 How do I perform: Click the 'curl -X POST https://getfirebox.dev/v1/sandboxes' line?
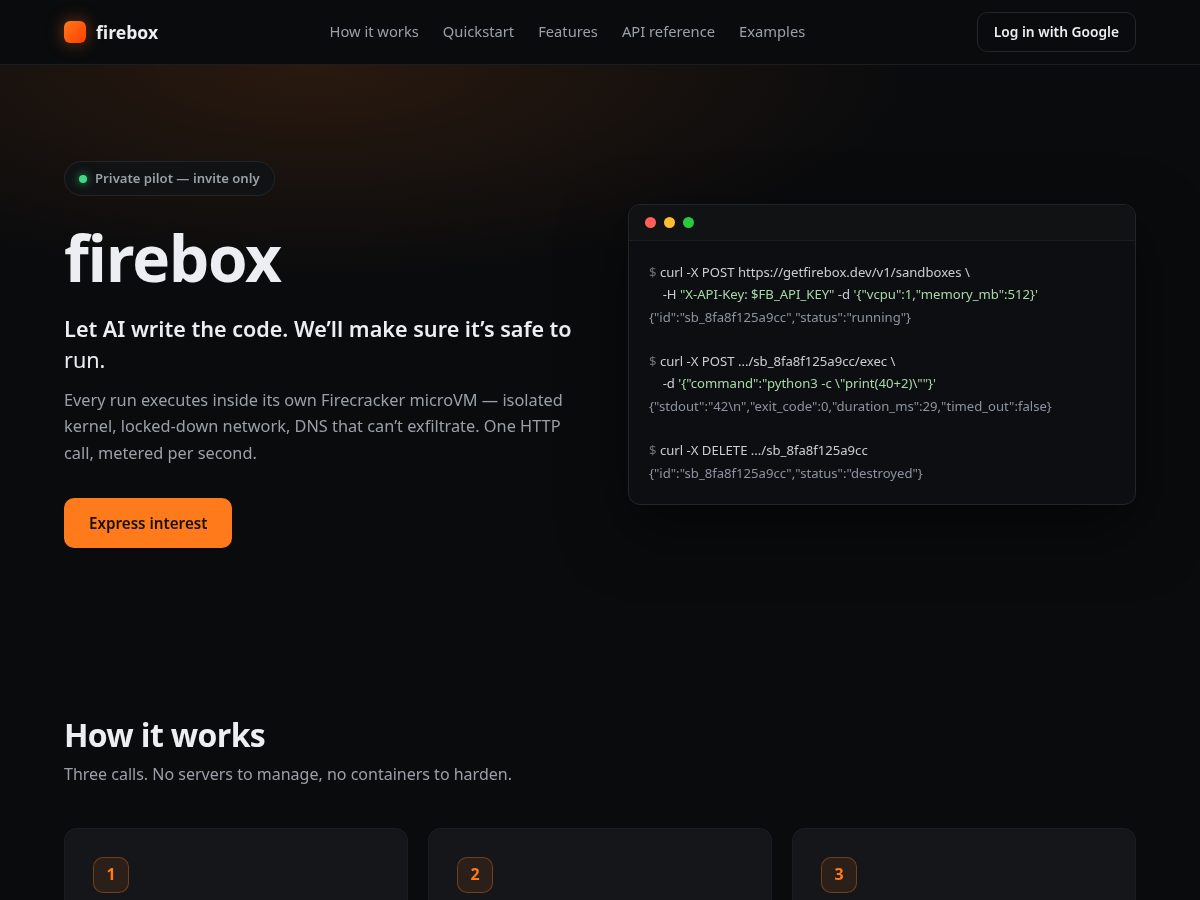click(809, 272)
